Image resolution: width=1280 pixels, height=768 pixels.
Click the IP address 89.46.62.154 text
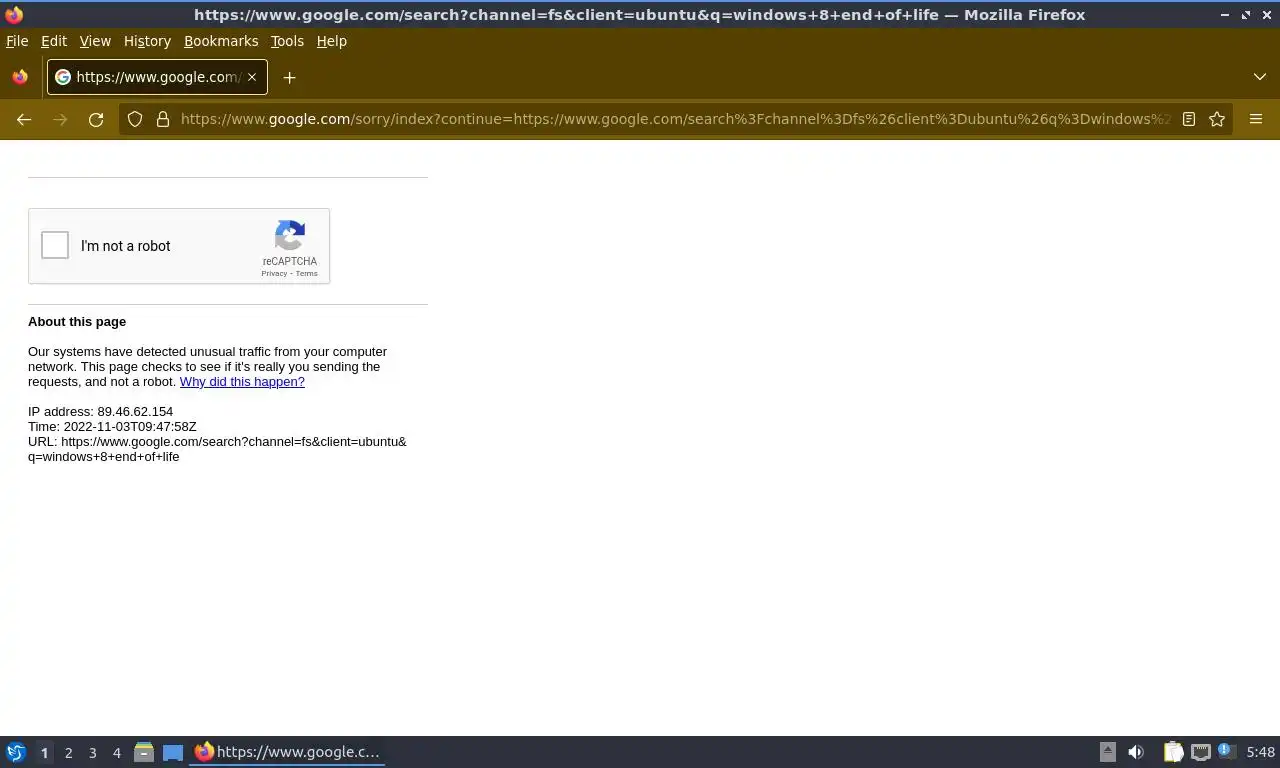(100, 412)
